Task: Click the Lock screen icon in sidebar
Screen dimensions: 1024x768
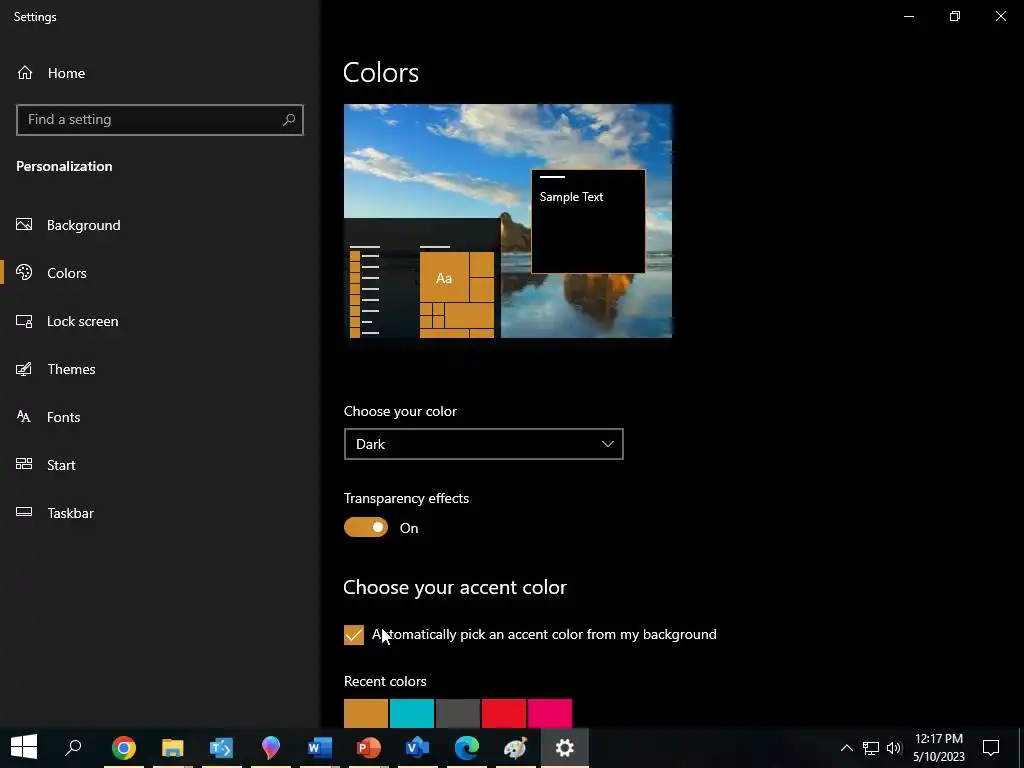Action: pyautogui.click(x=24, y=321)
